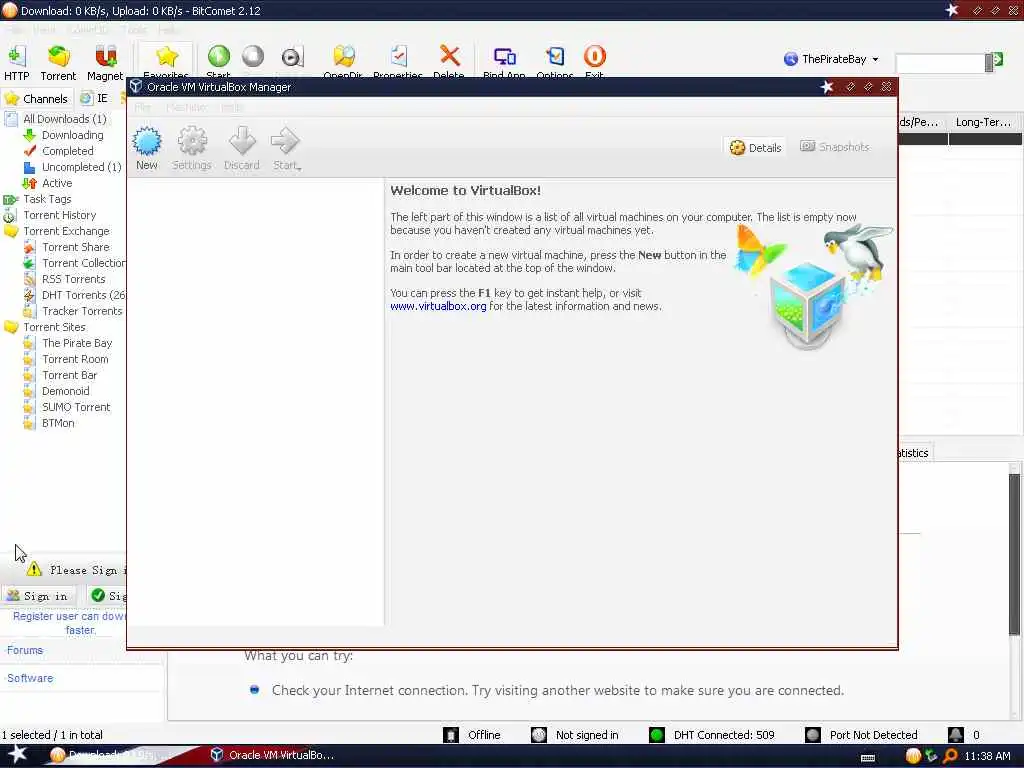Click the green Start button in BitComet
This screenshot has height=768, width=1024.
click(219, 57)
